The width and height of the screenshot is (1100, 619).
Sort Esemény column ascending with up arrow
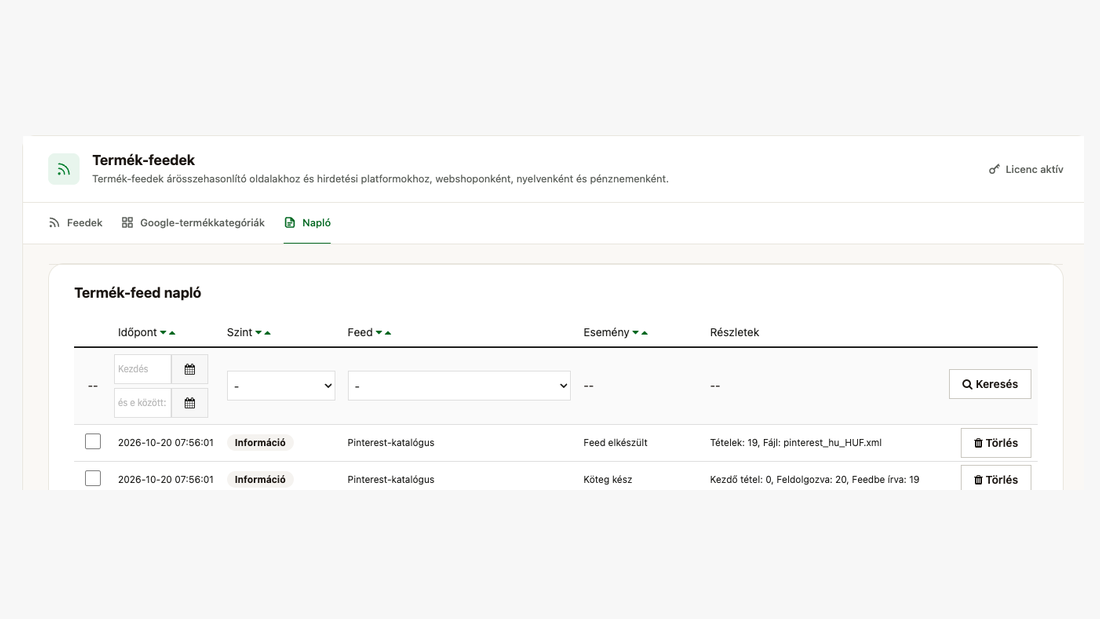tap(645, 333)
